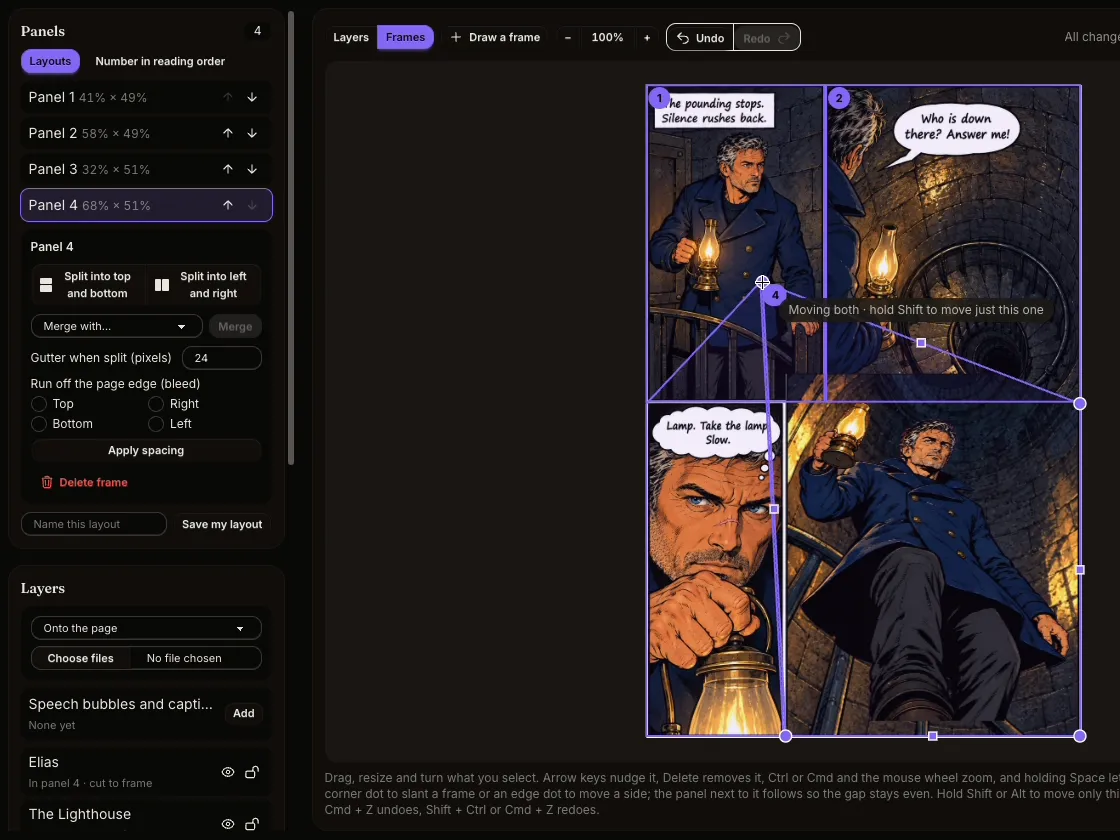Click Save my layout button
Viewport: 1120px width, 840px height.
click(x=222, y=524)
